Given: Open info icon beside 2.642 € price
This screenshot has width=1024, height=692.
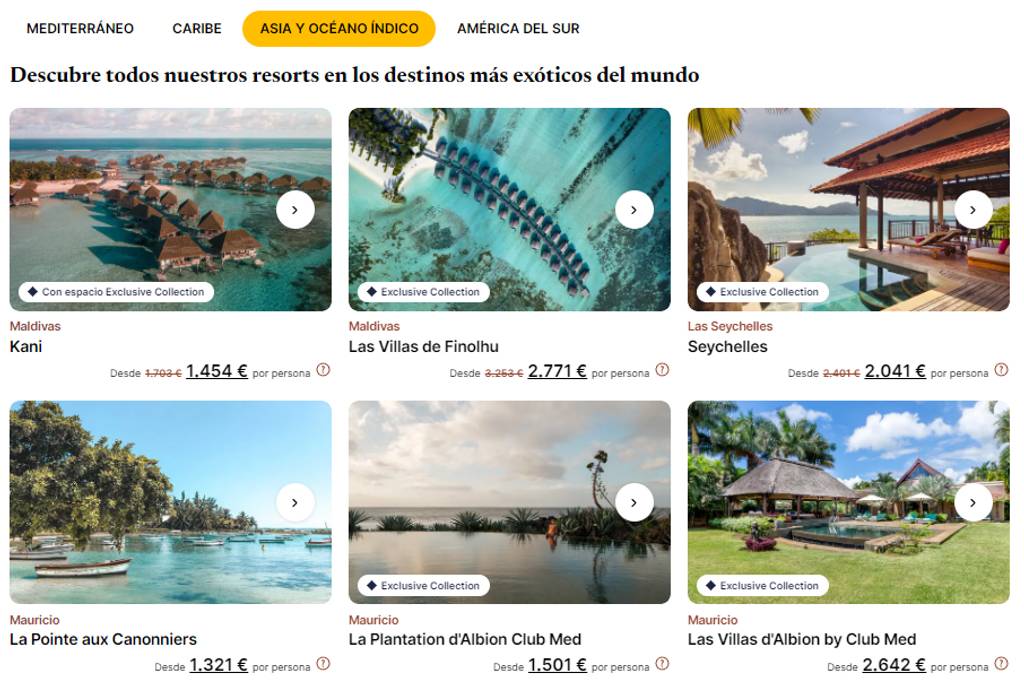Looking at the screenshot, I should pyautogui.click(x=1001, y=664).
